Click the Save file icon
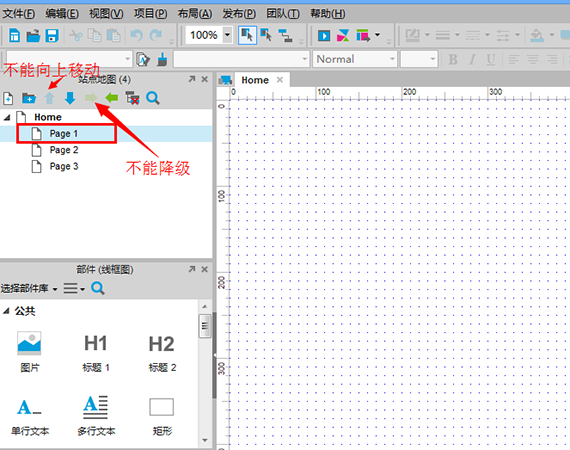570x450 pixels. tap(52, 35)
